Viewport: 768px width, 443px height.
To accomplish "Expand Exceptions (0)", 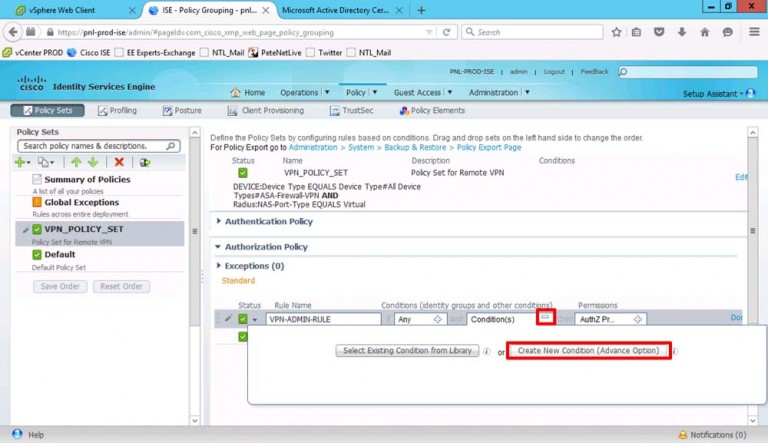I will pos(218,265).
